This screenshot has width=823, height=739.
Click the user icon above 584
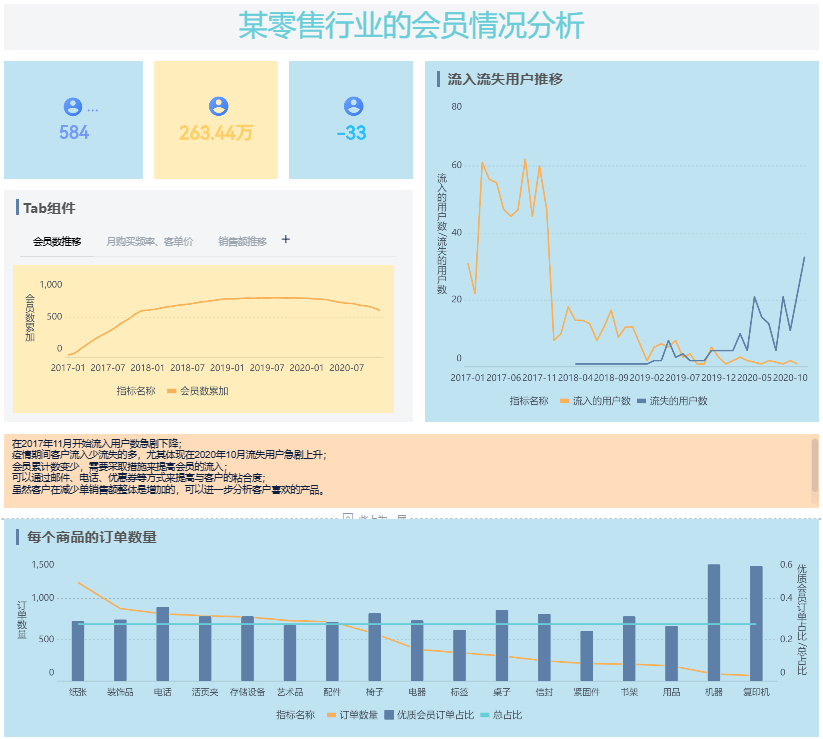point(72,107)
